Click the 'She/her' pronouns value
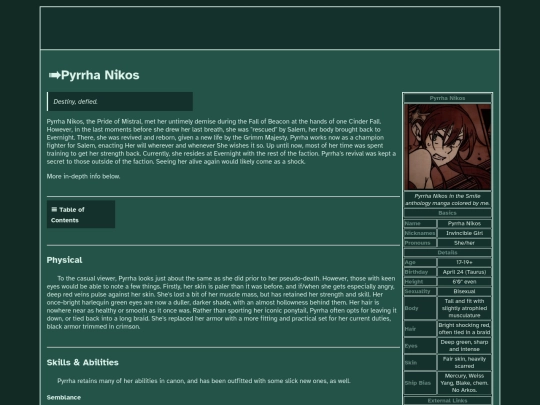The width and height of the screenshot is (540, 405). tap(464, 243)
